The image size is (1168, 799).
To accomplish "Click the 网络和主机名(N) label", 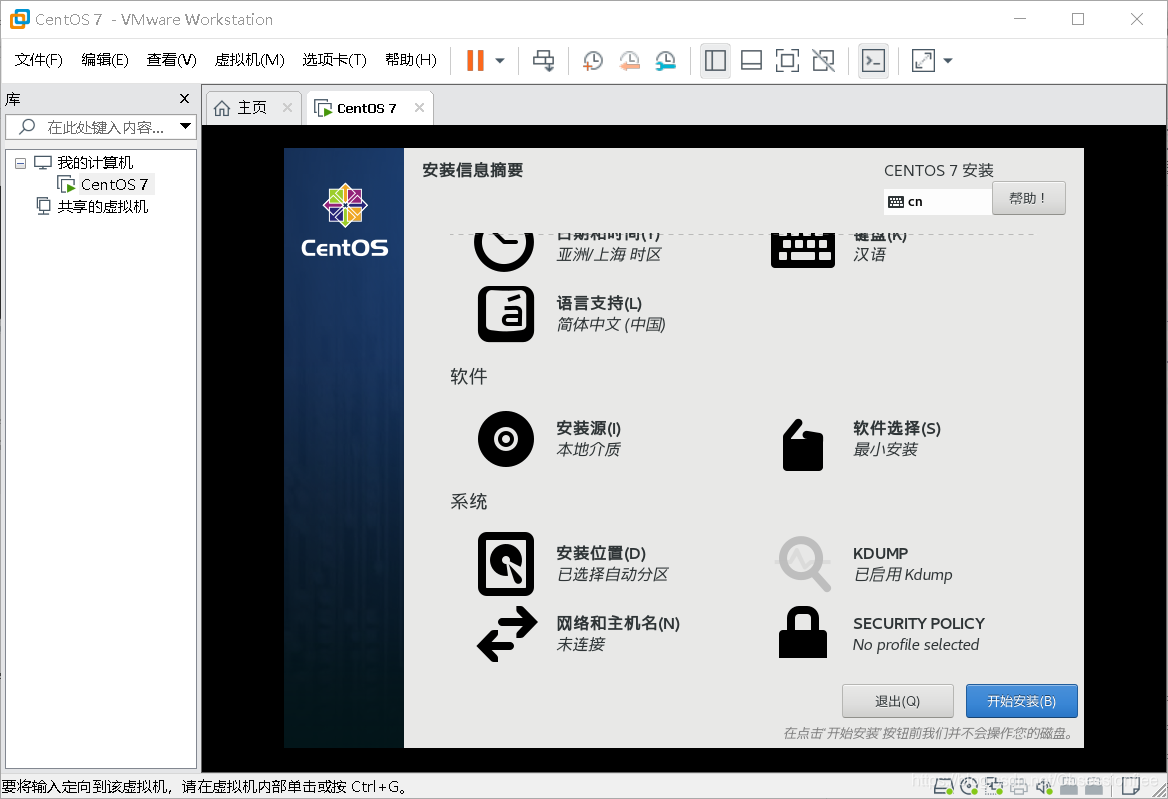I will click(618, 623).
